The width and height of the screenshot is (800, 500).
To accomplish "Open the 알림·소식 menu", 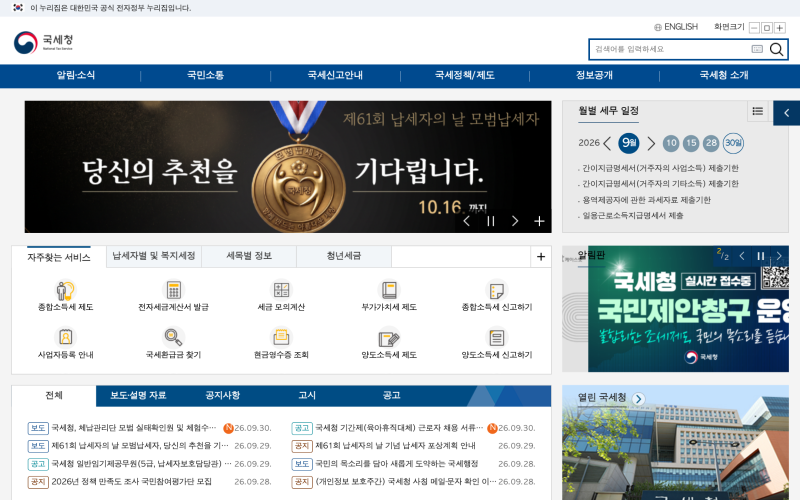I will pyautogui.click(x=76, y=76).
